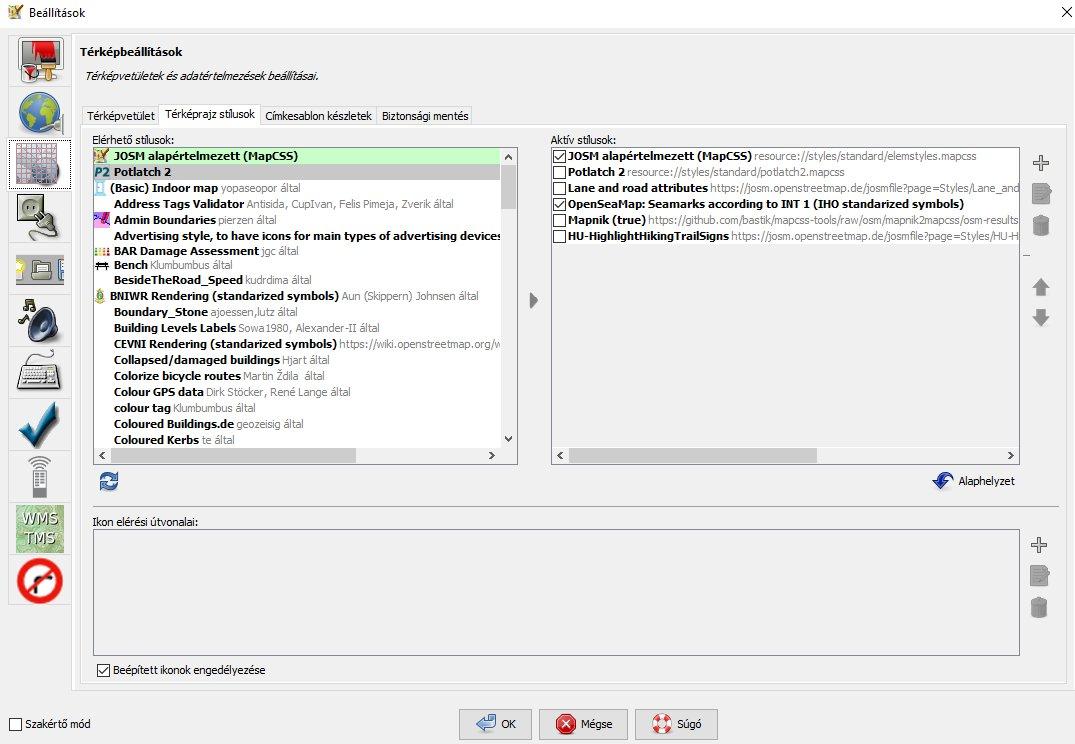
Task: Select the Coloured Kerbs style row
Action: point(297,440)
